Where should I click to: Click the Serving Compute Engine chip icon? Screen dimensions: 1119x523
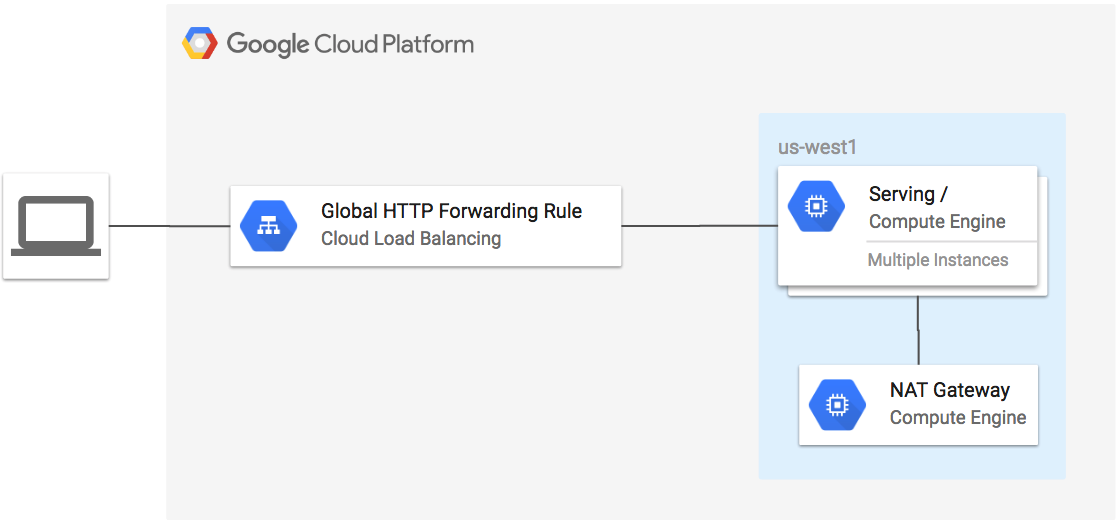tap(816, 206)
